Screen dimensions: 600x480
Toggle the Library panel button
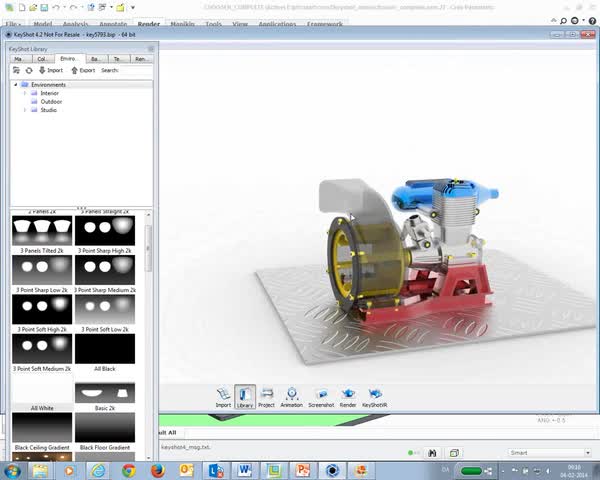pos(245,397)
